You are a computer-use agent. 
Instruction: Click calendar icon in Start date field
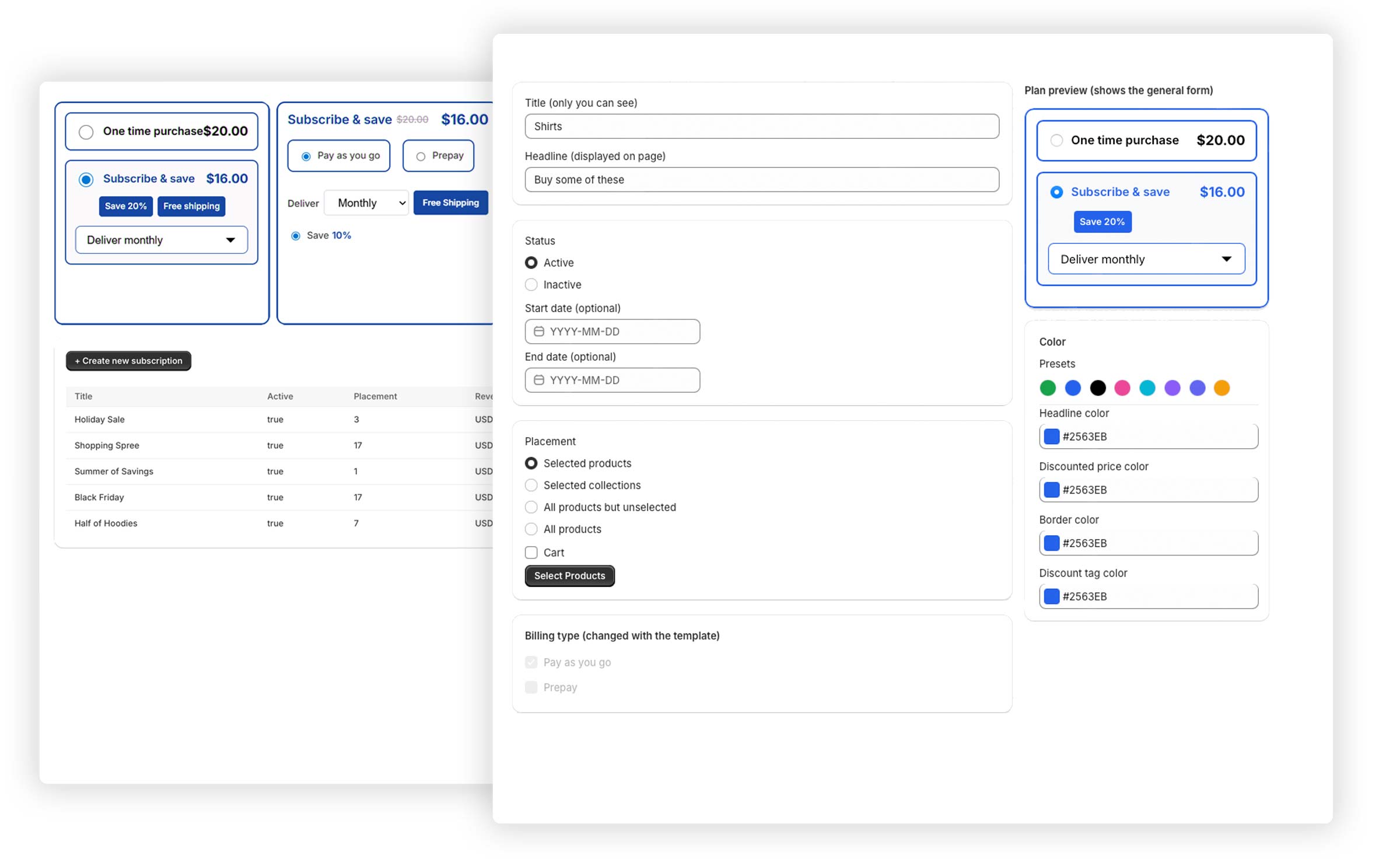(x=538, y=331)
